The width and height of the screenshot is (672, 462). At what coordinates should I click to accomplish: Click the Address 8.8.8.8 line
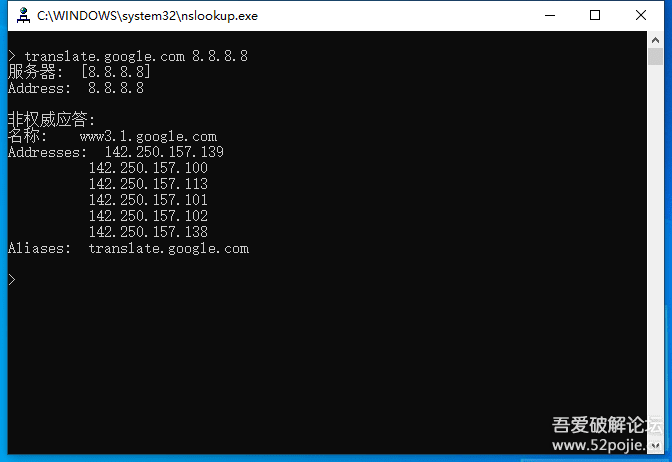point(76,88)
